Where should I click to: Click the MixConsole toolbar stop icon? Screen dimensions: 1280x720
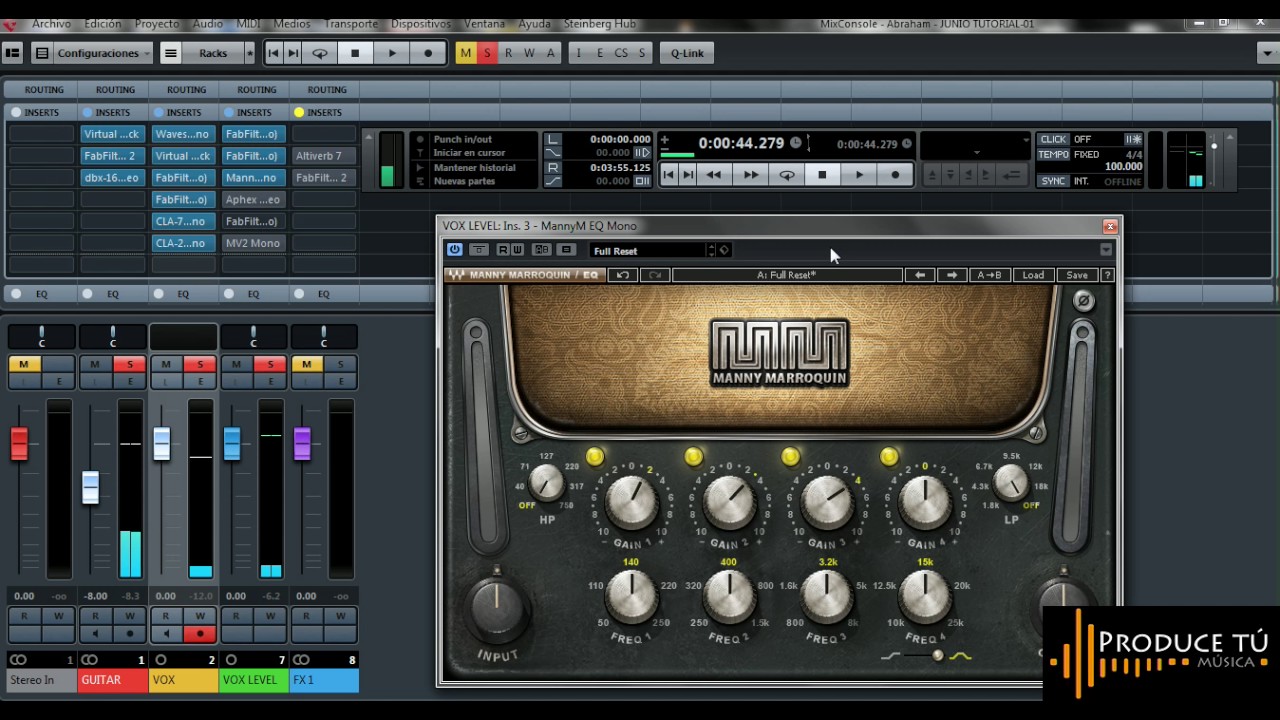pos(355,53)
